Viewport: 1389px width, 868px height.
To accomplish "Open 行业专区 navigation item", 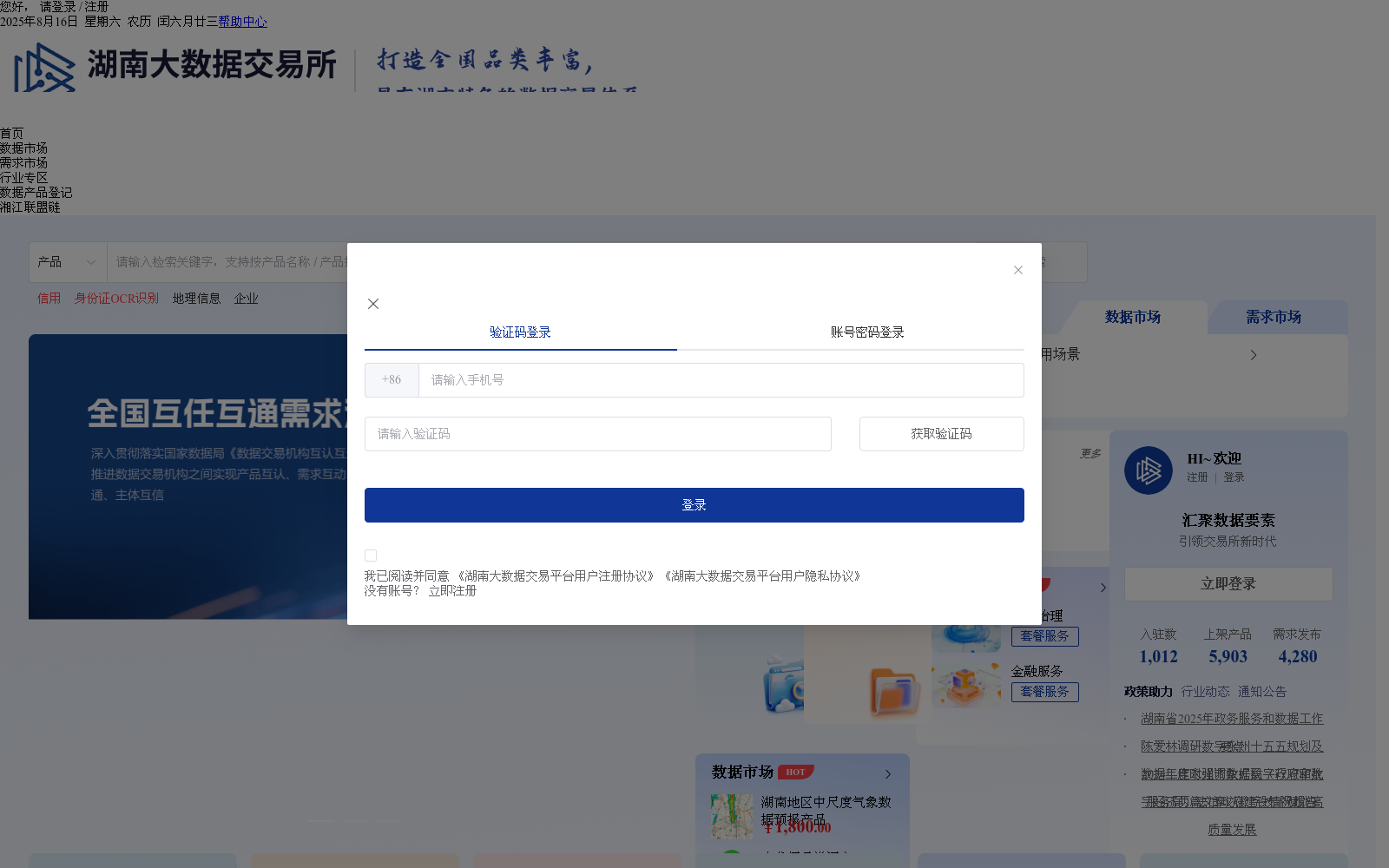I will coord(23,178).
